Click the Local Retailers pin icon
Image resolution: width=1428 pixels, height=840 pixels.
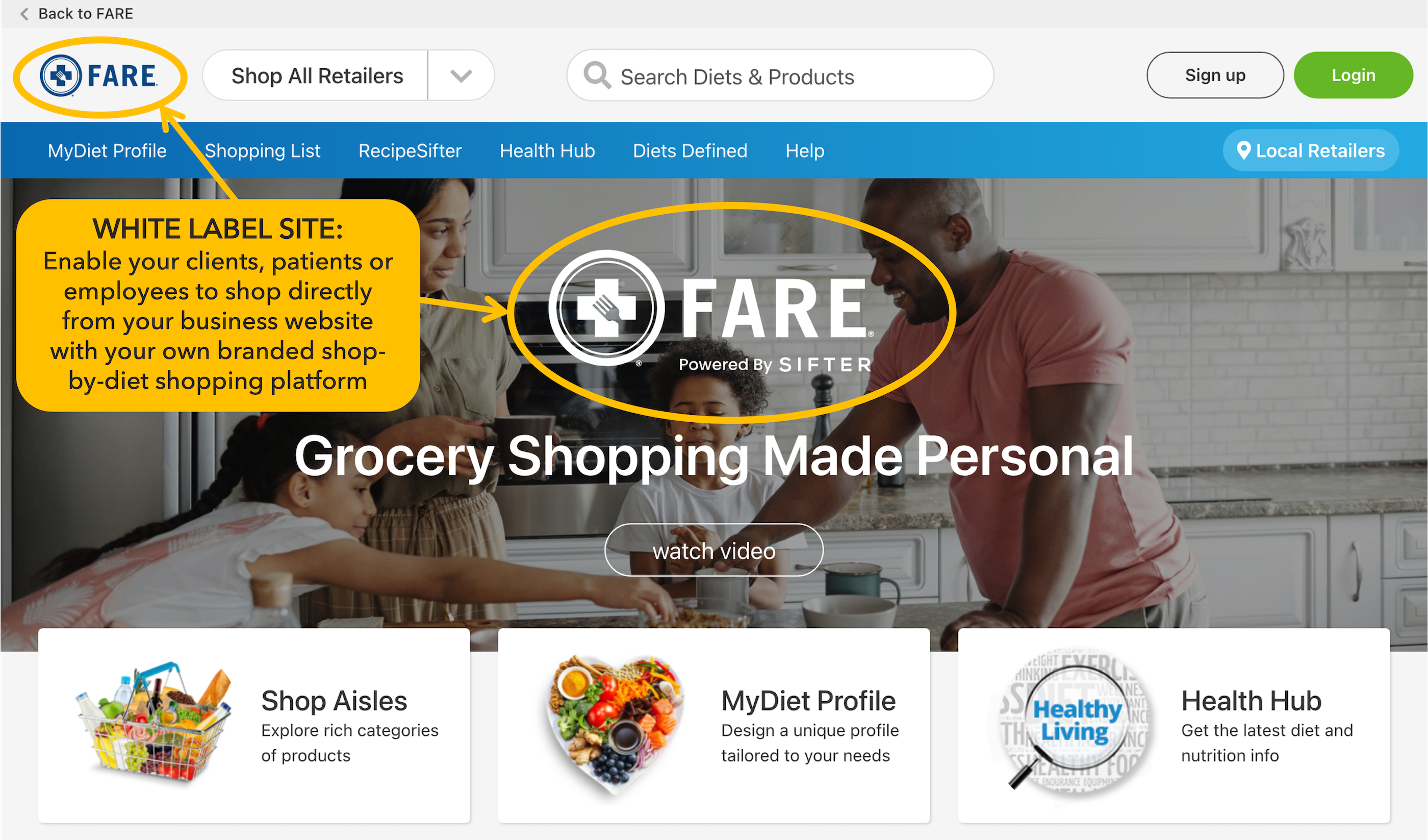[x=1243, y=151]
